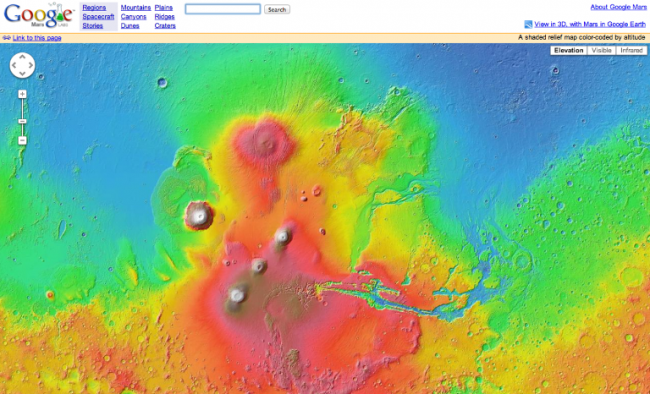Open the Regions category
The height and width of the screenshot is (394, 650).
[94, 7]
